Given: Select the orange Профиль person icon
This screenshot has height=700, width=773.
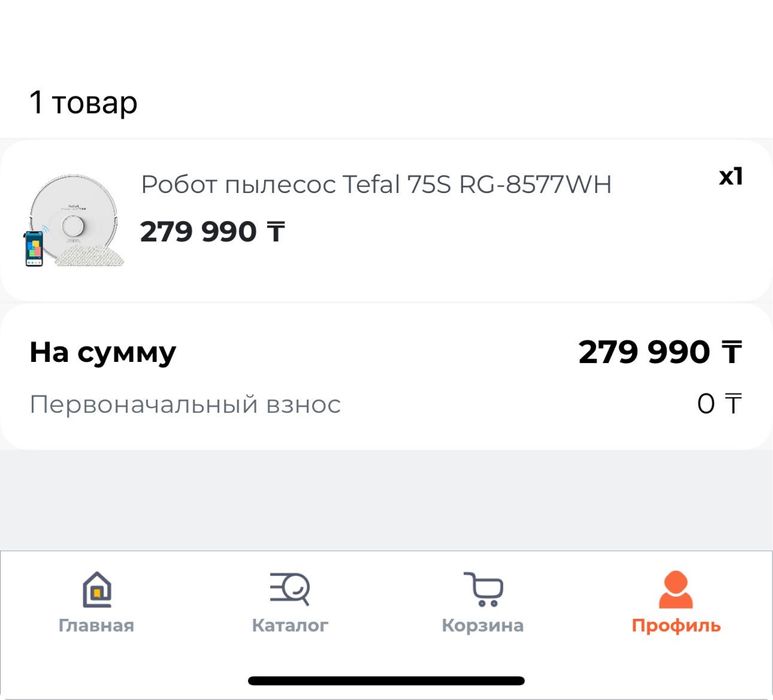Looking at the screenshot, I should pyautogui.click(x=675, y=589).
